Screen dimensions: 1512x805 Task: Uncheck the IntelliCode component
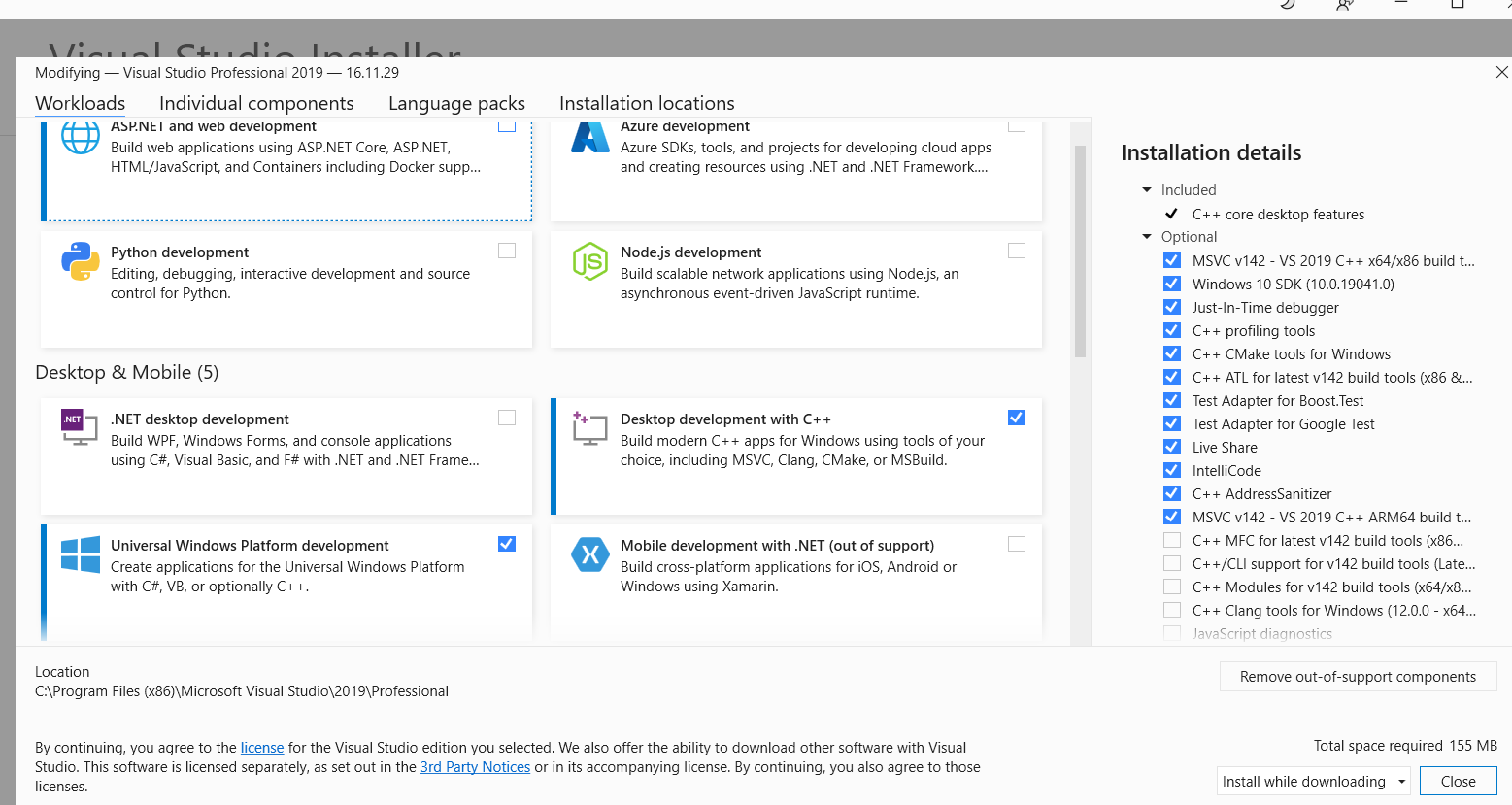[1172, 470]
